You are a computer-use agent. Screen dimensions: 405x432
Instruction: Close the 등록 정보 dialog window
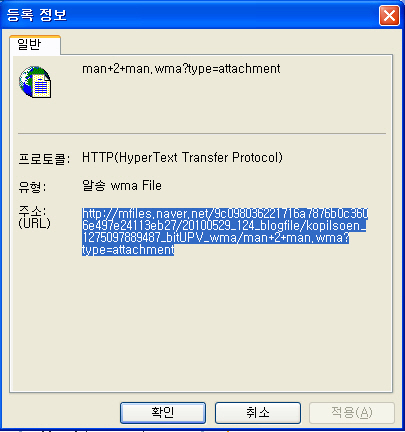click(x=389, y=15)
